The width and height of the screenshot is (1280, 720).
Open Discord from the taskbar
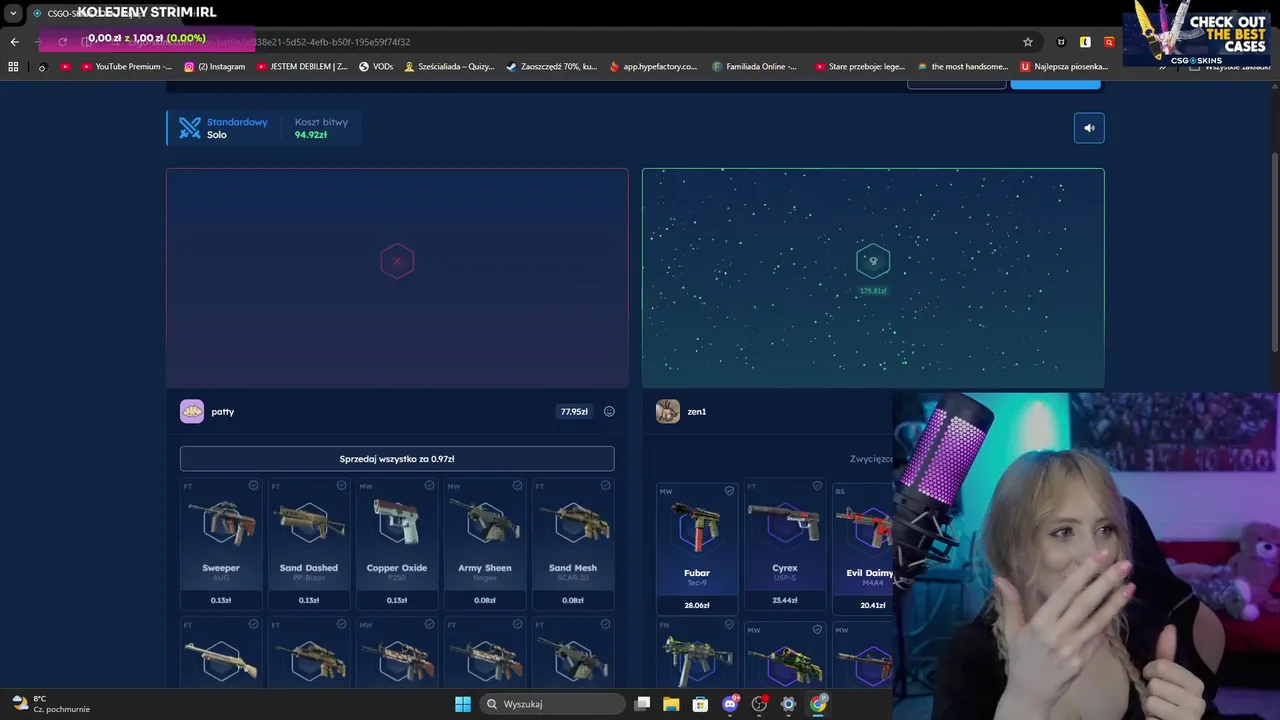(x=730, y=704)
